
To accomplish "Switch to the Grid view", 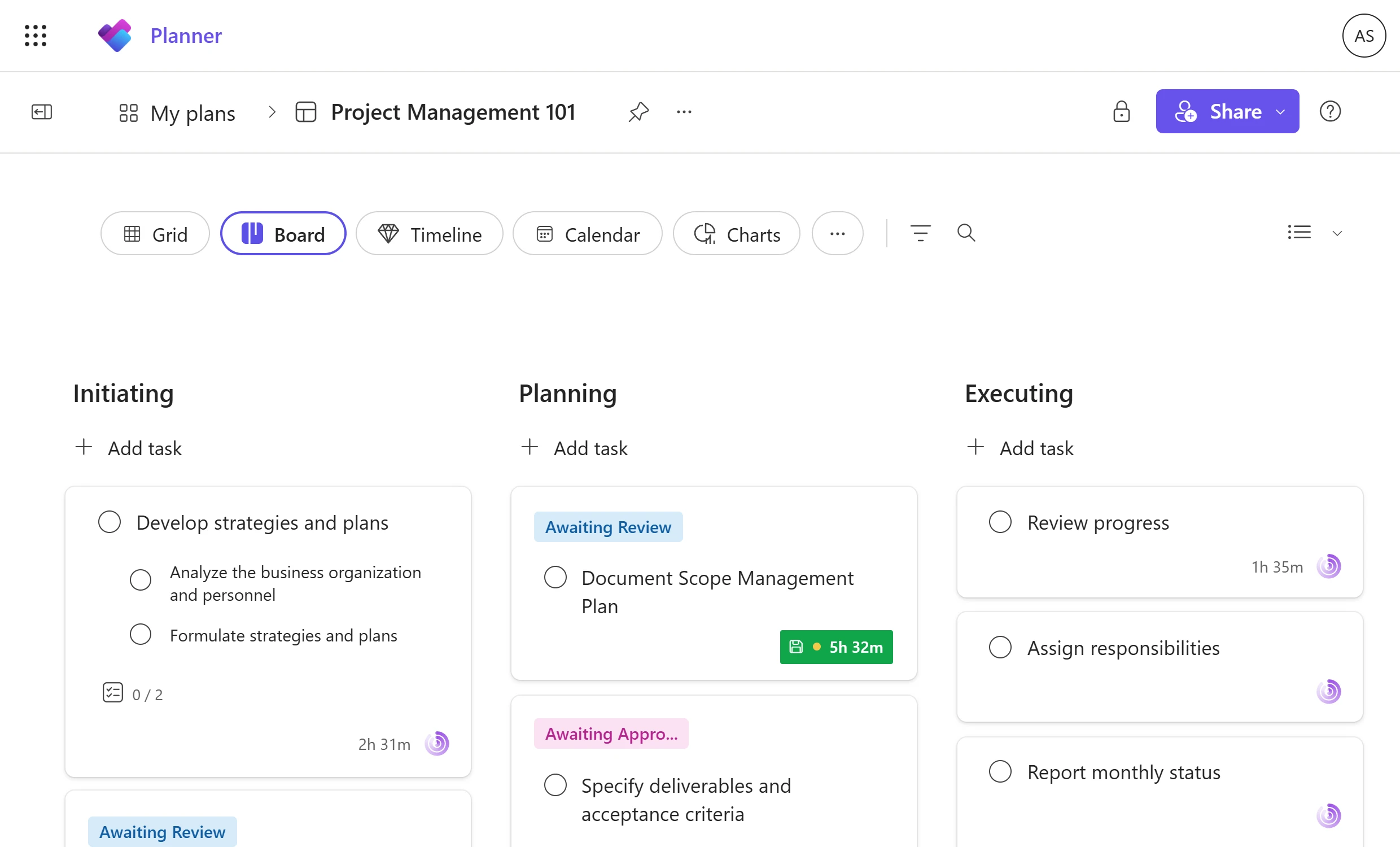I will (155, 234).
